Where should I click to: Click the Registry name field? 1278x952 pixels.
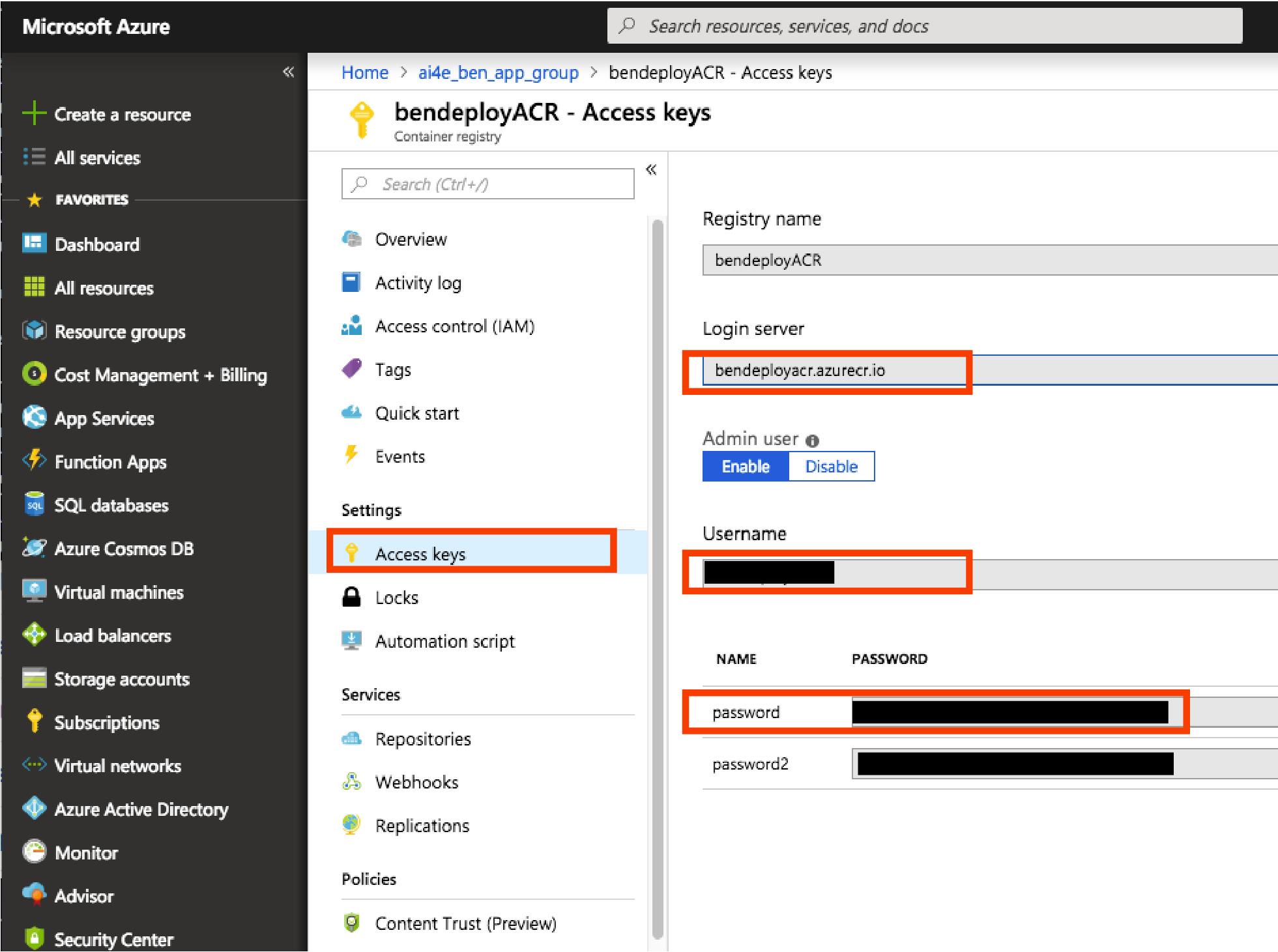(990, 260)
